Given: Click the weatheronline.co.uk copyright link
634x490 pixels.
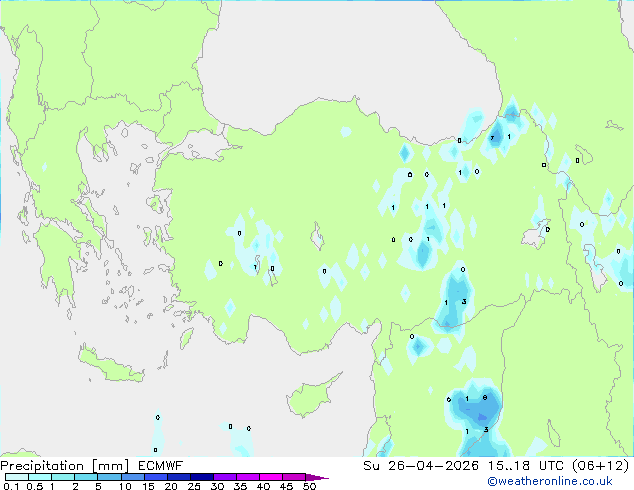Looking at the screenshot, I should [x=550, y=481].
